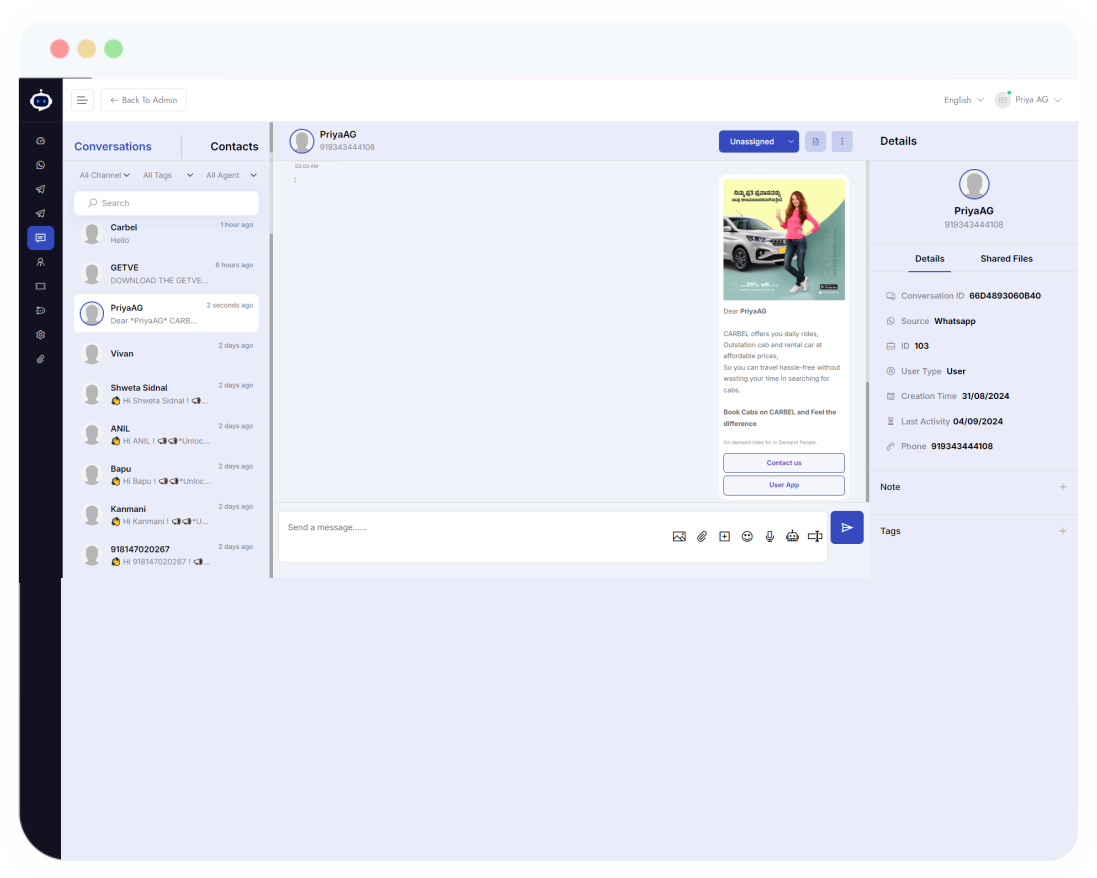Attach a file using paperclip icon
This screenshot has height=878, width=1097.
(702, 537)
